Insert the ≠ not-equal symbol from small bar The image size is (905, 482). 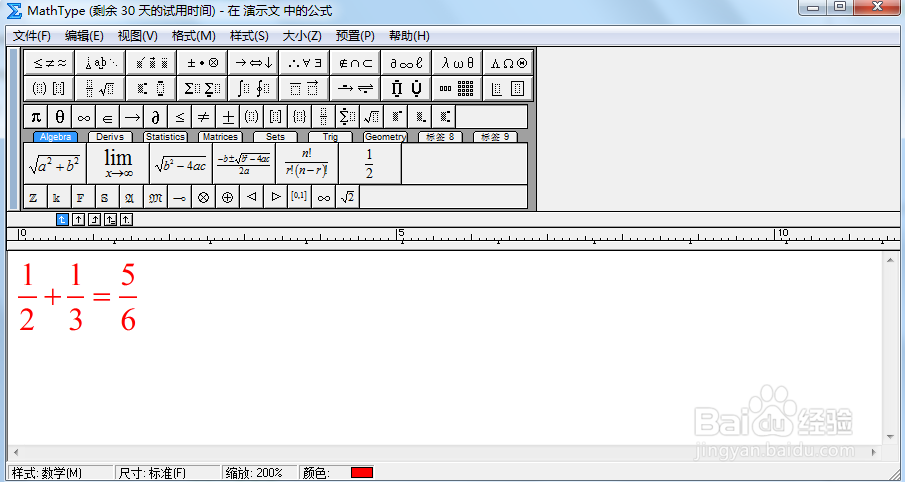tap(204, 117)
